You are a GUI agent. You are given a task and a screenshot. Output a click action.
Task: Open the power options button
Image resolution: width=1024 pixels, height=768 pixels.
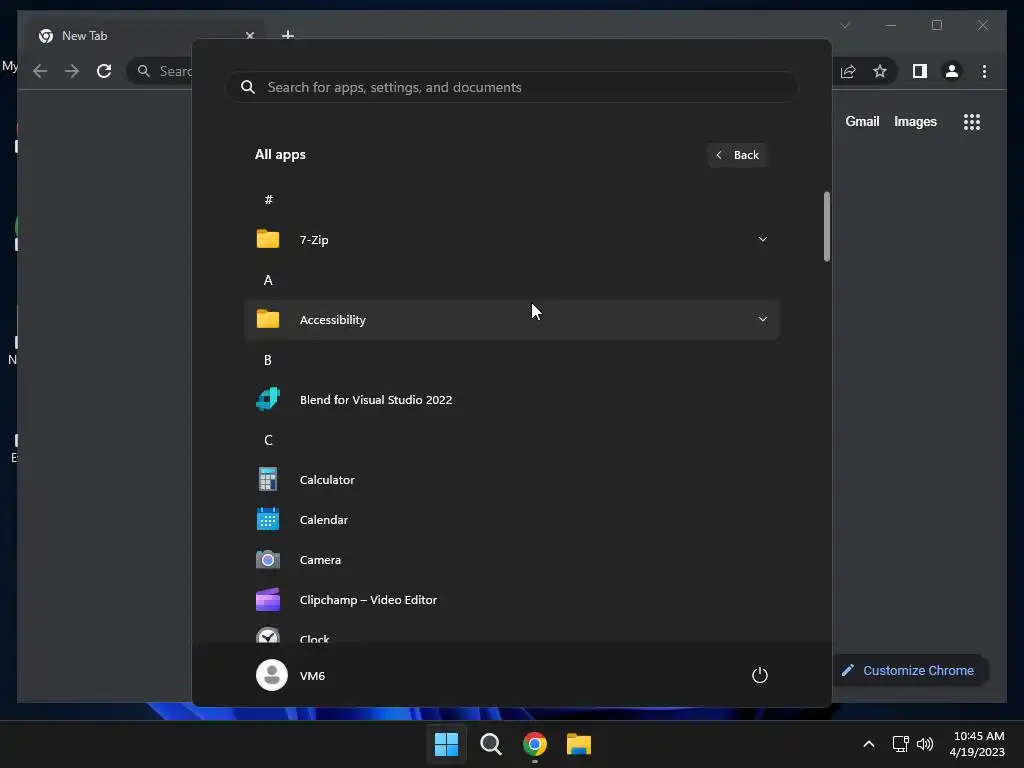pos(760,675)
